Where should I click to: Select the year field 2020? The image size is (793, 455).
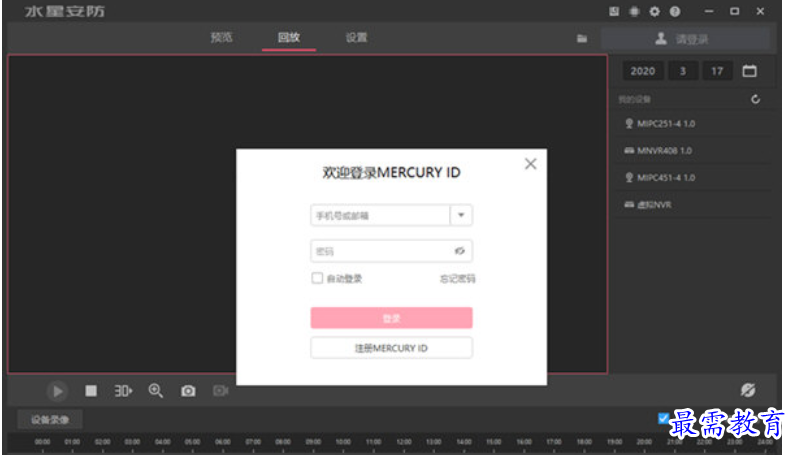(643, 71)
